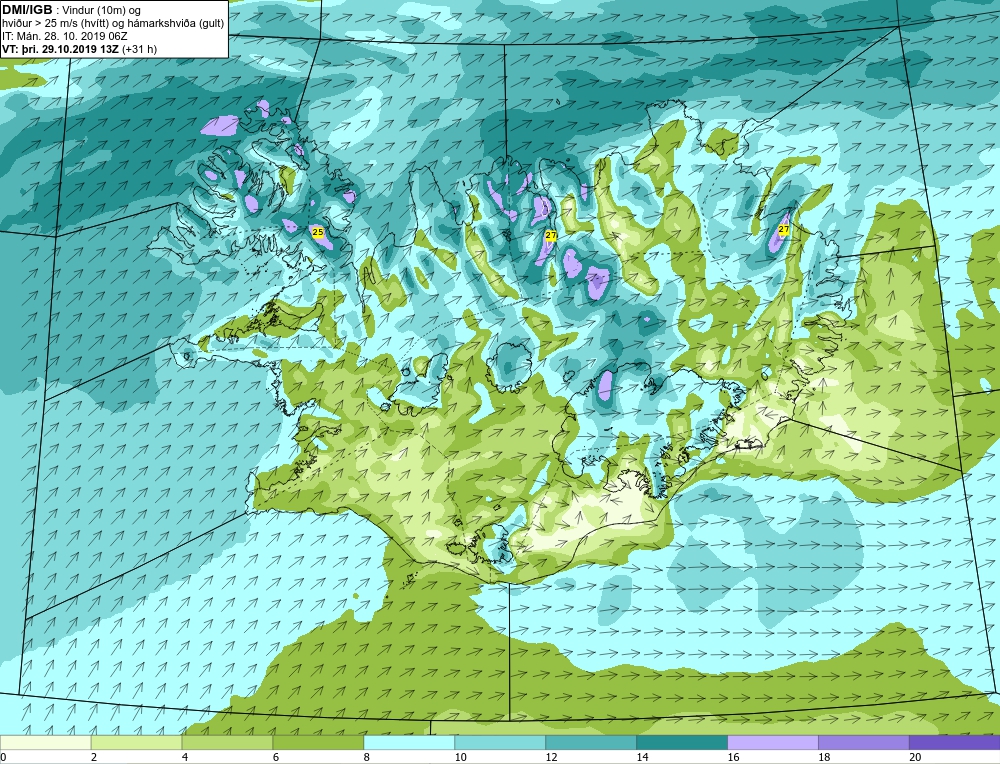Select the palest yellow 0–2 legend swatch
The height and width of the screenshot is (764, 1000).
click(x=45, y=742)
